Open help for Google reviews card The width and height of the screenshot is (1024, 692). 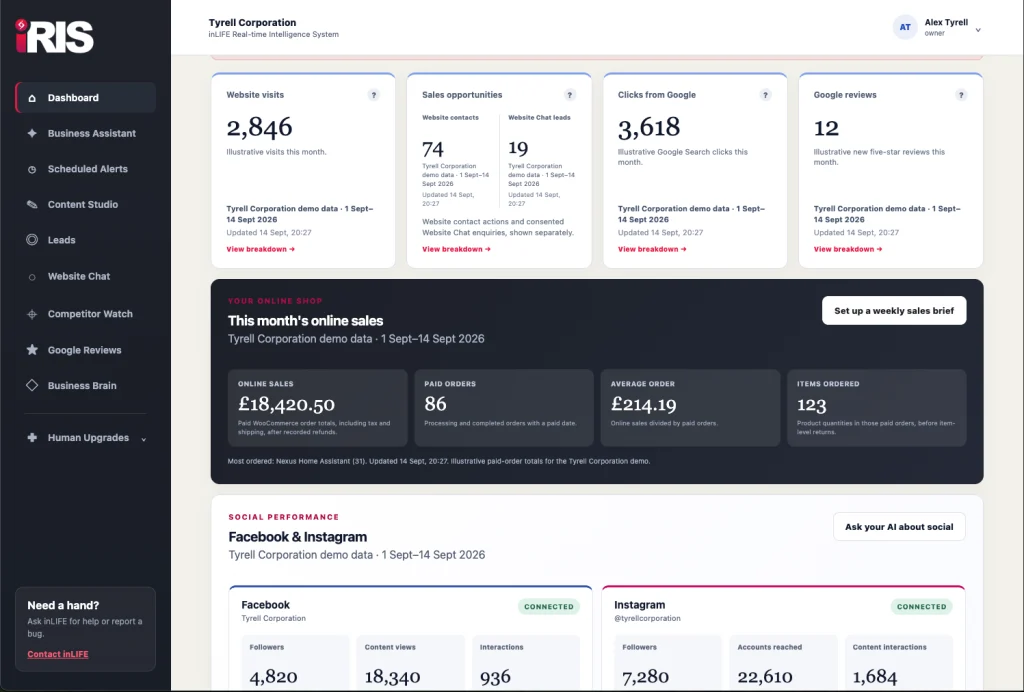(961, 95)
